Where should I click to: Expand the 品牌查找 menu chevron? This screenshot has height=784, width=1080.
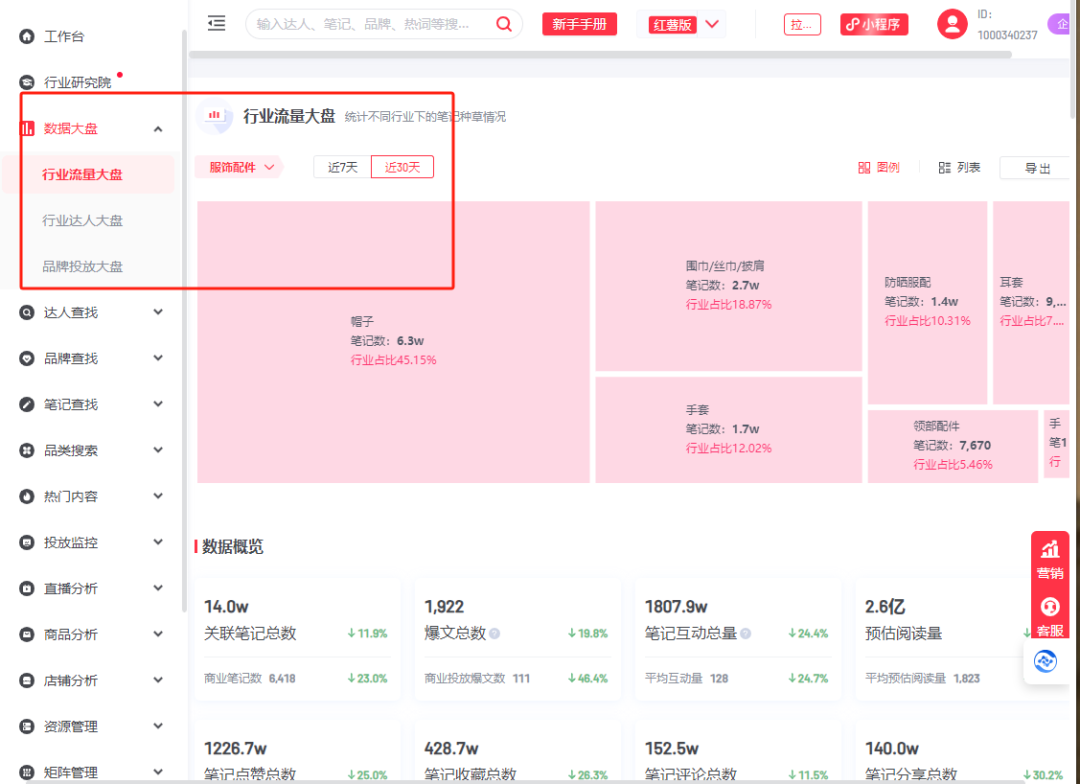(158, 358)
